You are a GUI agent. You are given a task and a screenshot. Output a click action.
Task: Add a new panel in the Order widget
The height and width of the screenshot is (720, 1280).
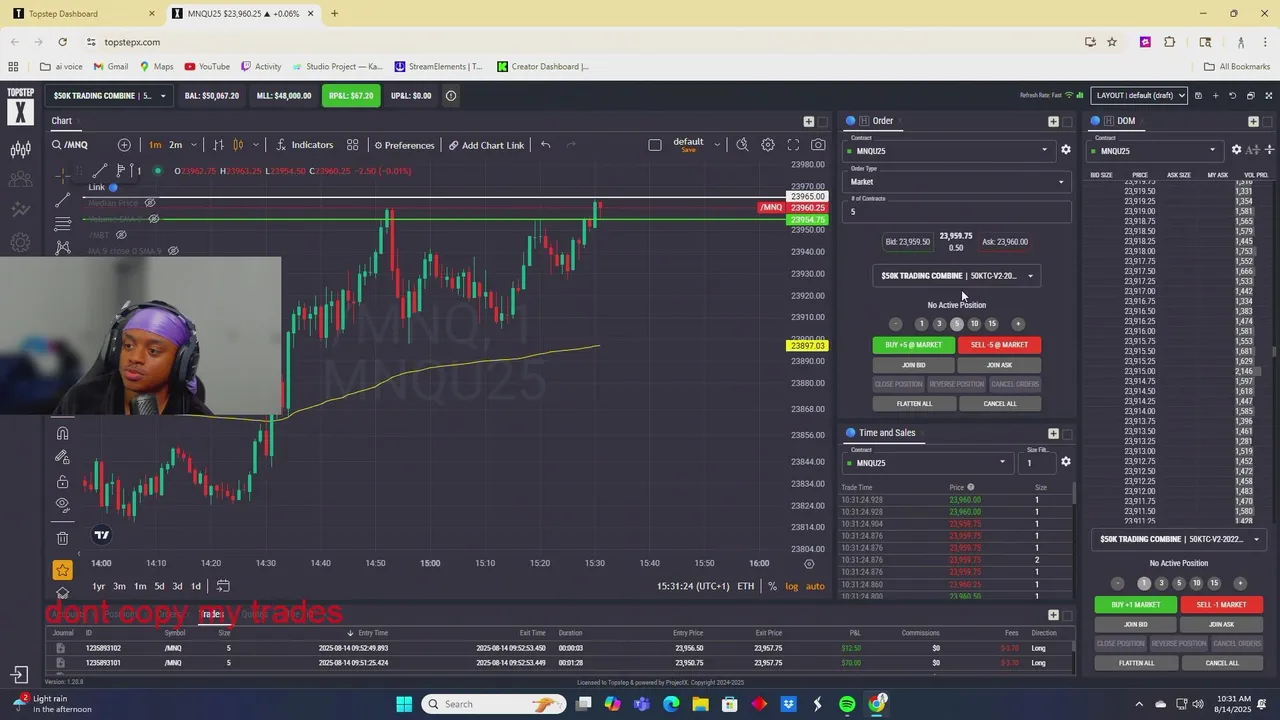[1053, 121]
